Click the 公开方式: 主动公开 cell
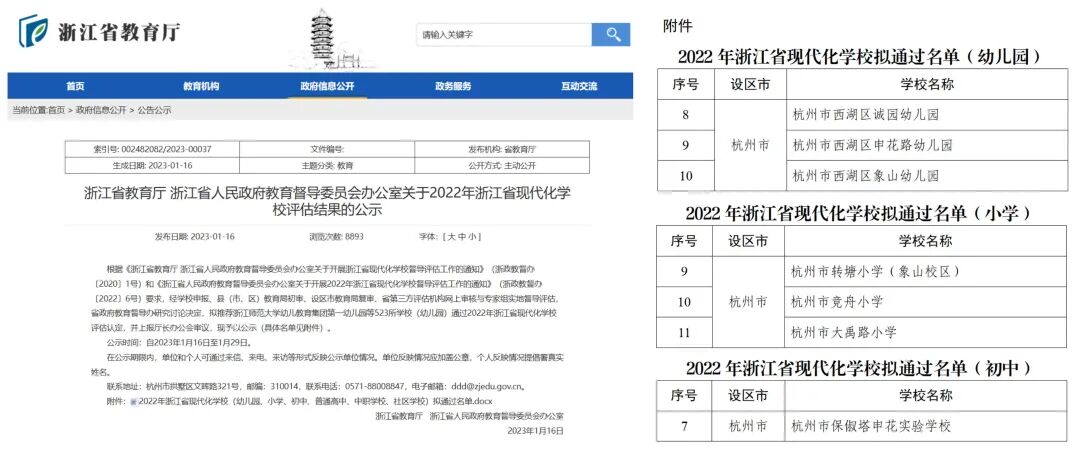The height and width of the screenshot is (459, 1080). click(502, 165)
